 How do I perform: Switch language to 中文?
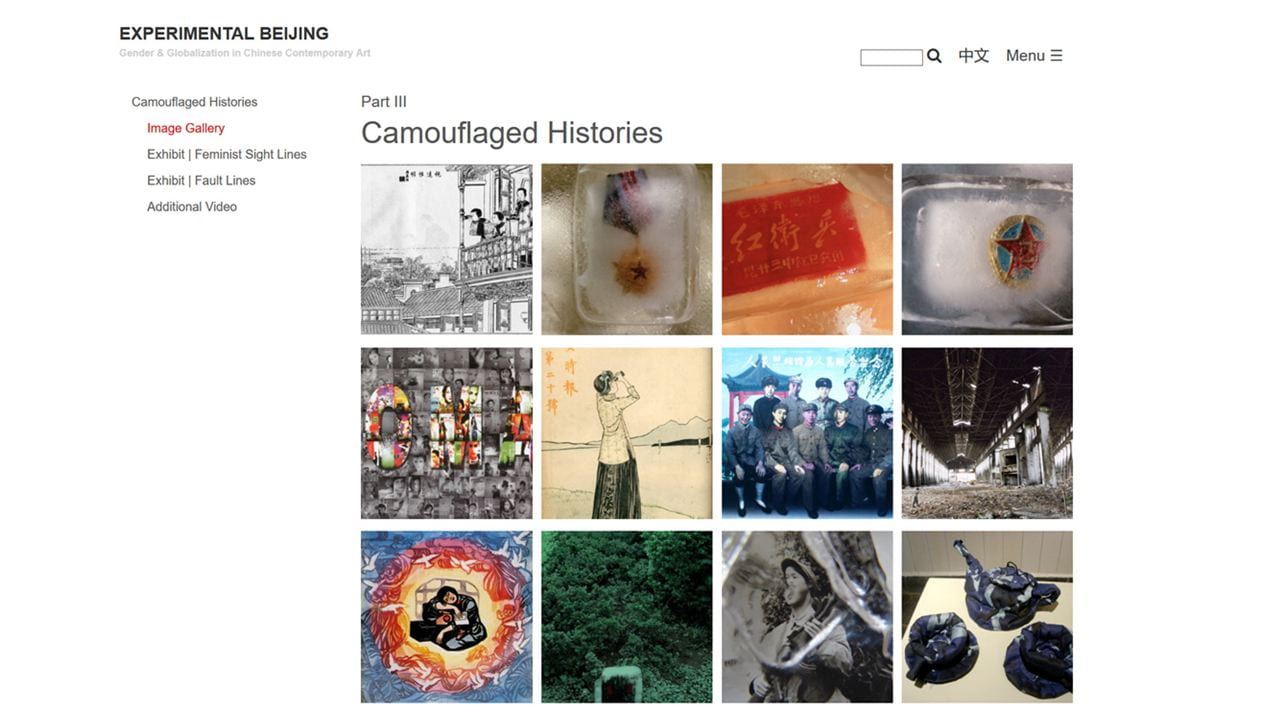point(974,56)
